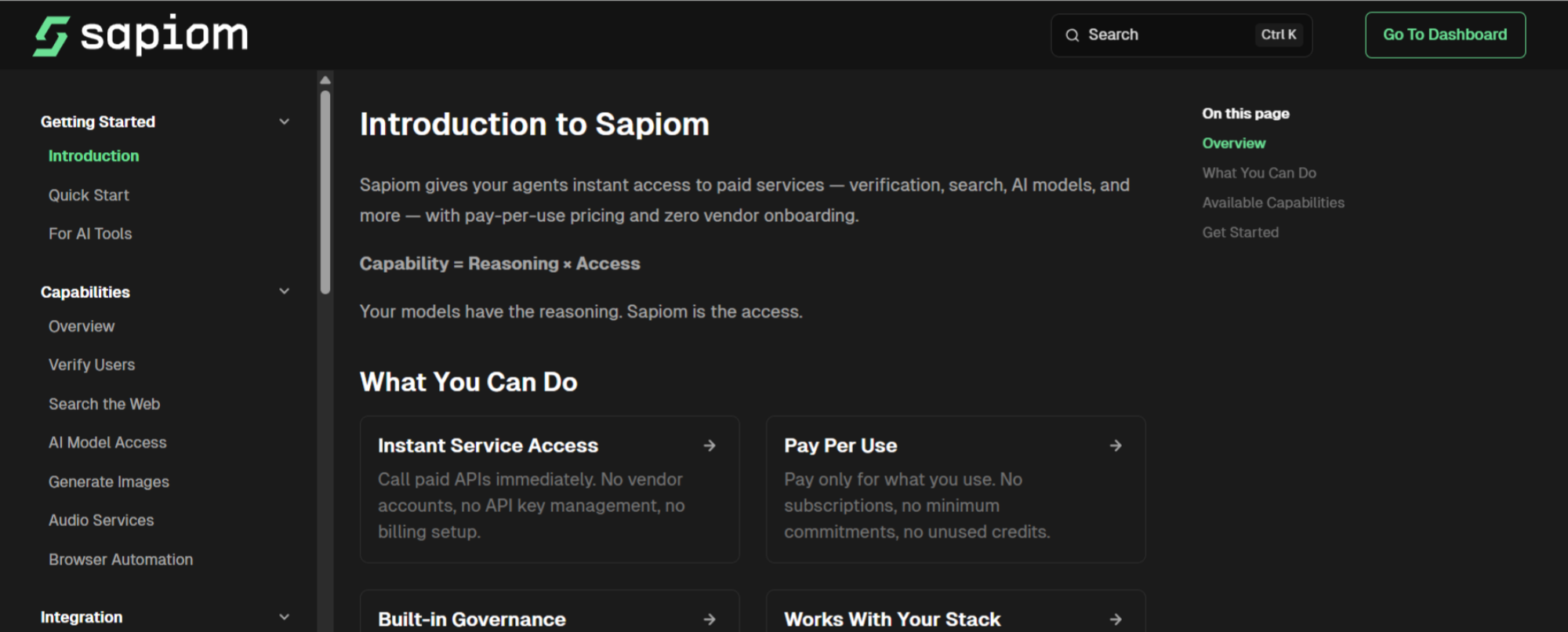Click the sidebar scroll up arrow

[x=325, y=80]
